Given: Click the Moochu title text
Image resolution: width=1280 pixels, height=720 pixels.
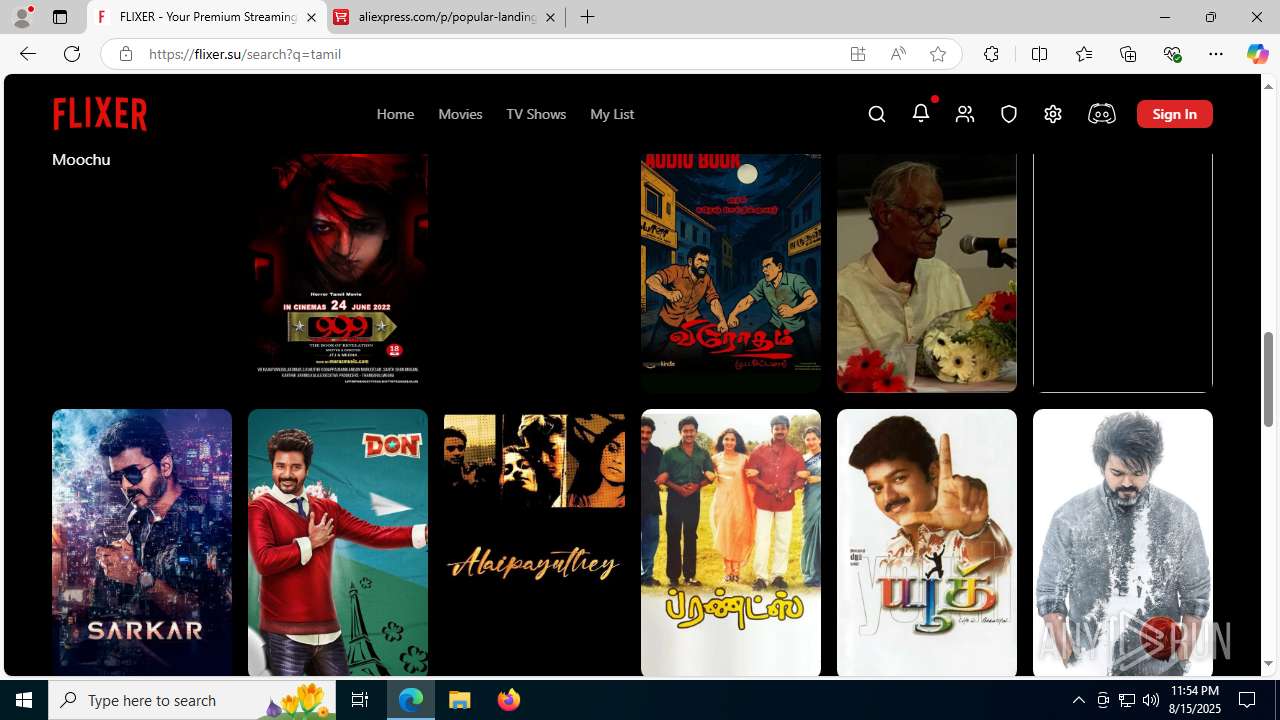Looking at the screenshot, I should [x=81, y=160].
